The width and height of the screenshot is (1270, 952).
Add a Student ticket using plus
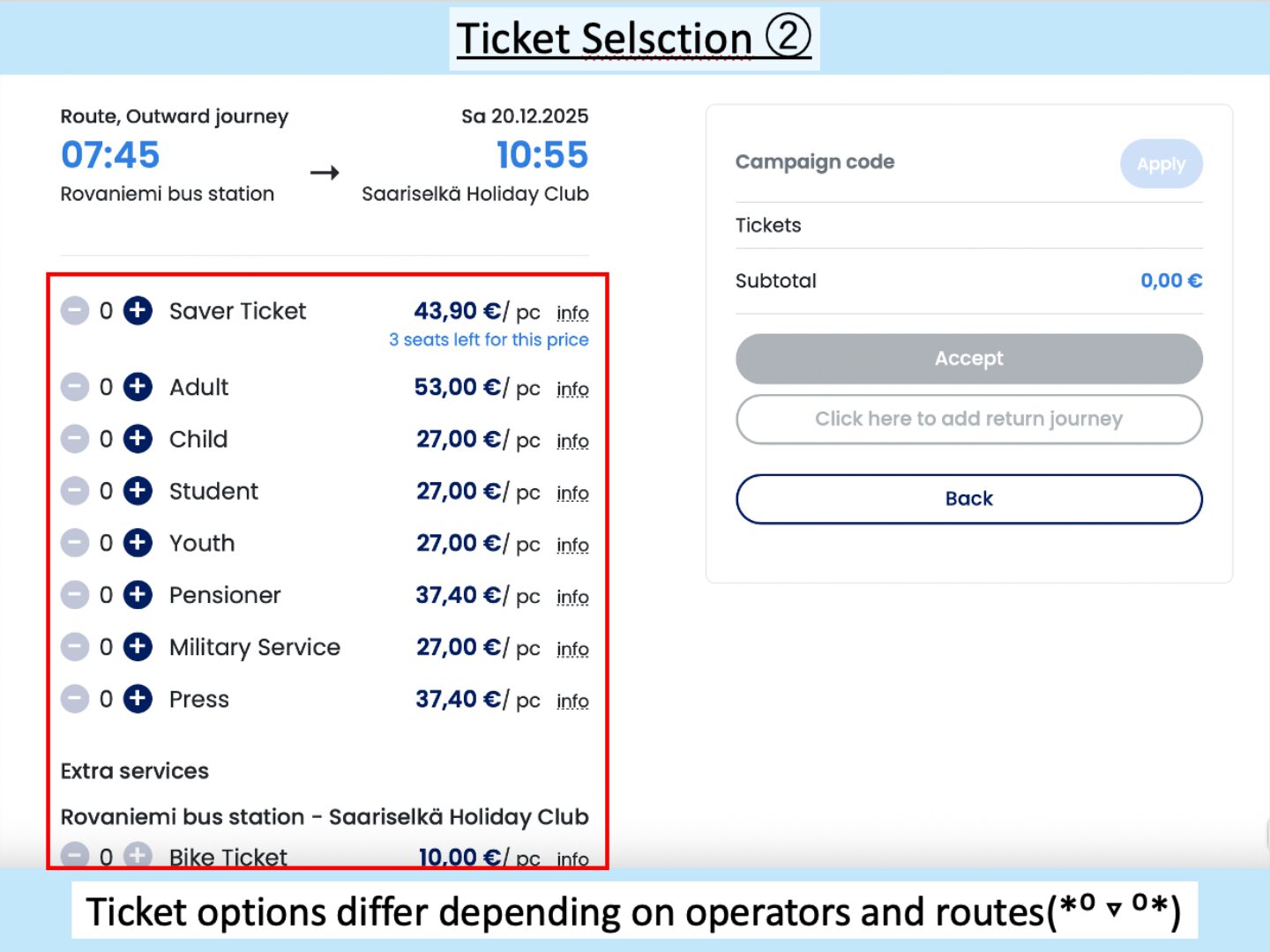point(138,491)
